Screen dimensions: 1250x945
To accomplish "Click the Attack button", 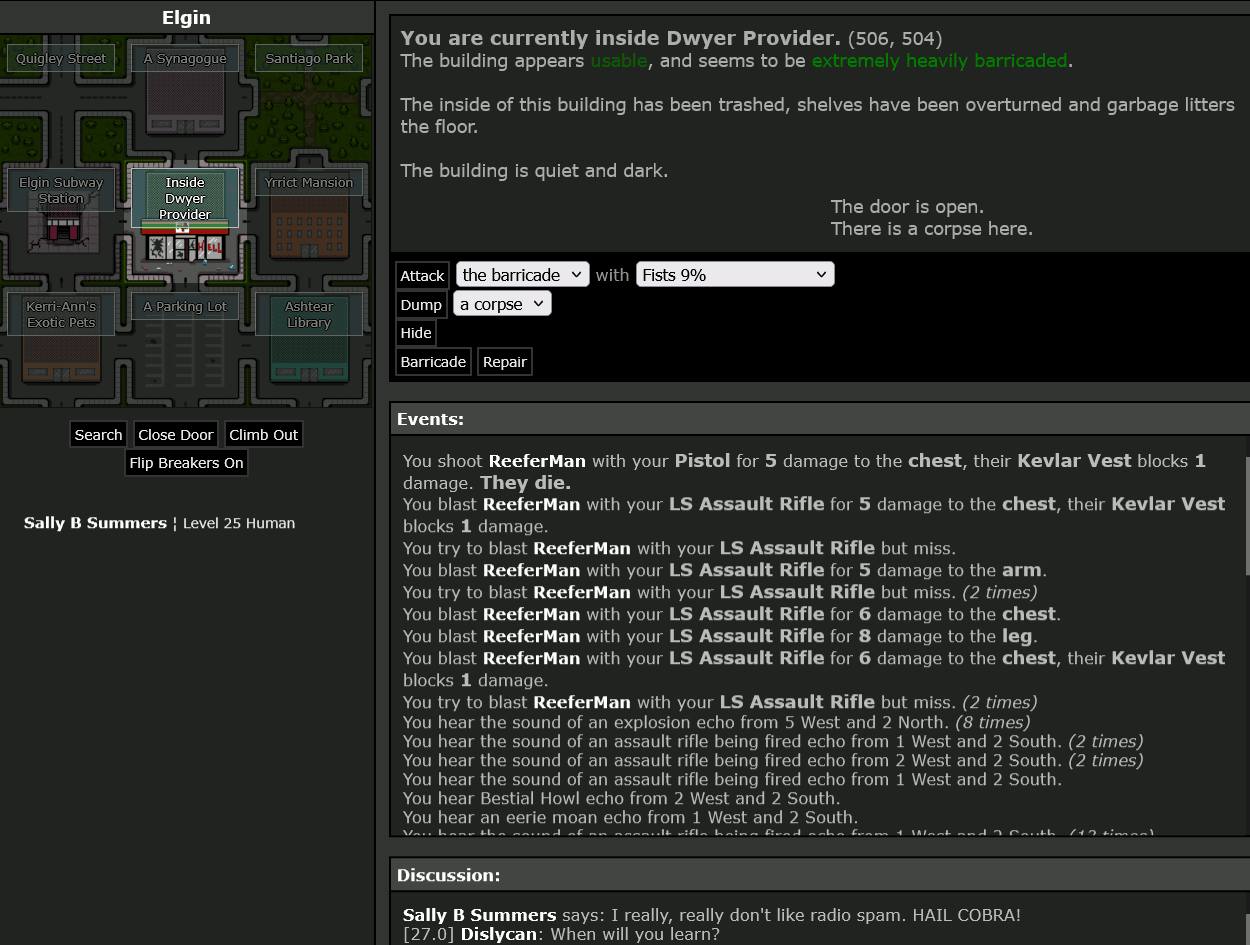I will click(x=421, y=274).
